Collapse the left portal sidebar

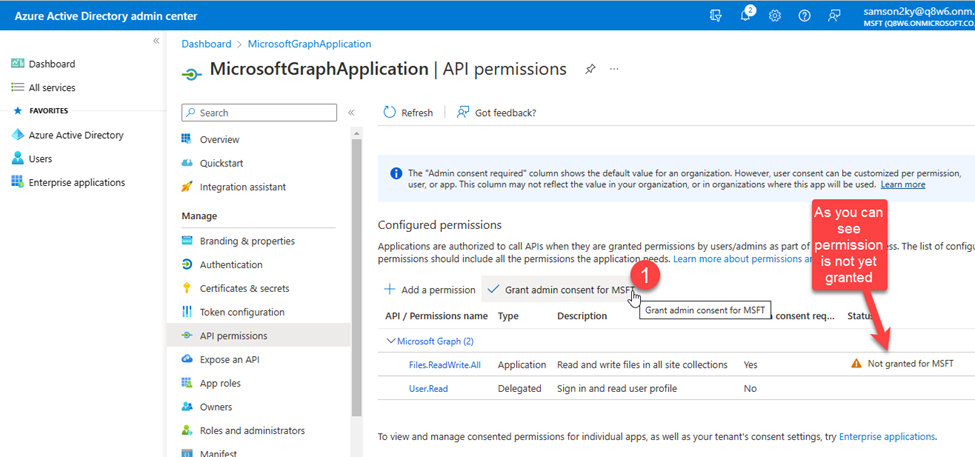(x=156, y=40)
